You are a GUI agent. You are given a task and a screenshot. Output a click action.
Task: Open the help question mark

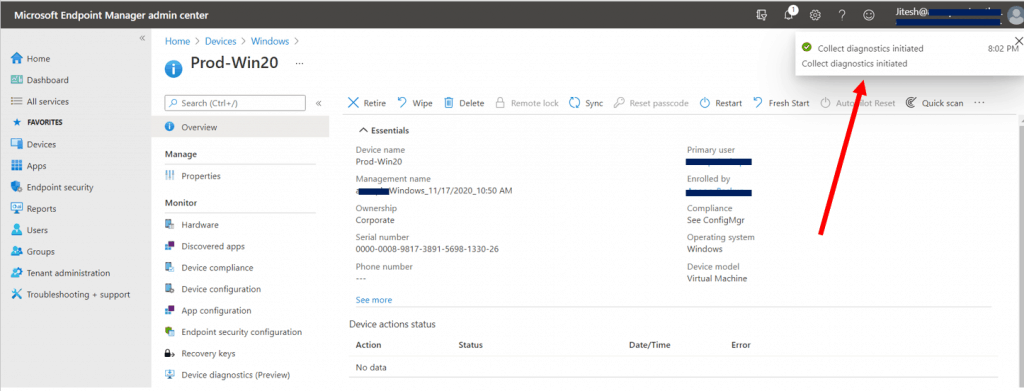(x=842, y=15)
